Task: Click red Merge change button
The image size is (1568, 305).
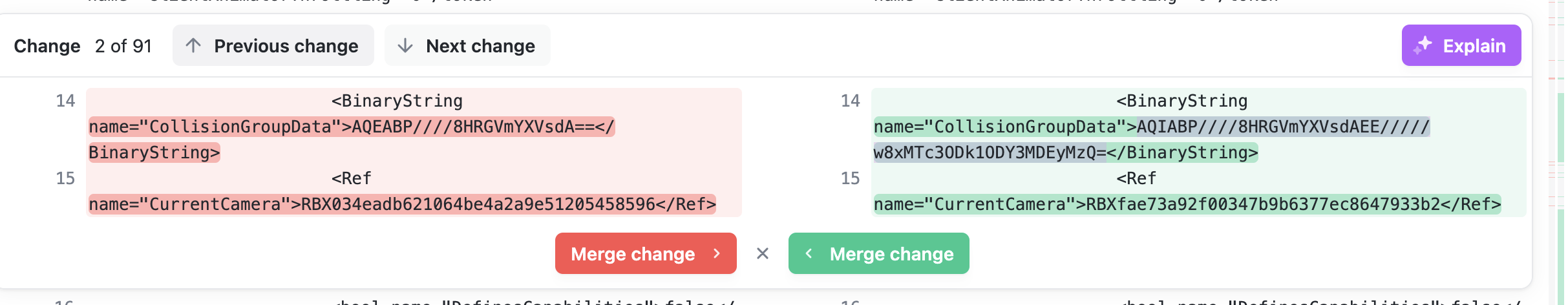Action: (646, 253)
